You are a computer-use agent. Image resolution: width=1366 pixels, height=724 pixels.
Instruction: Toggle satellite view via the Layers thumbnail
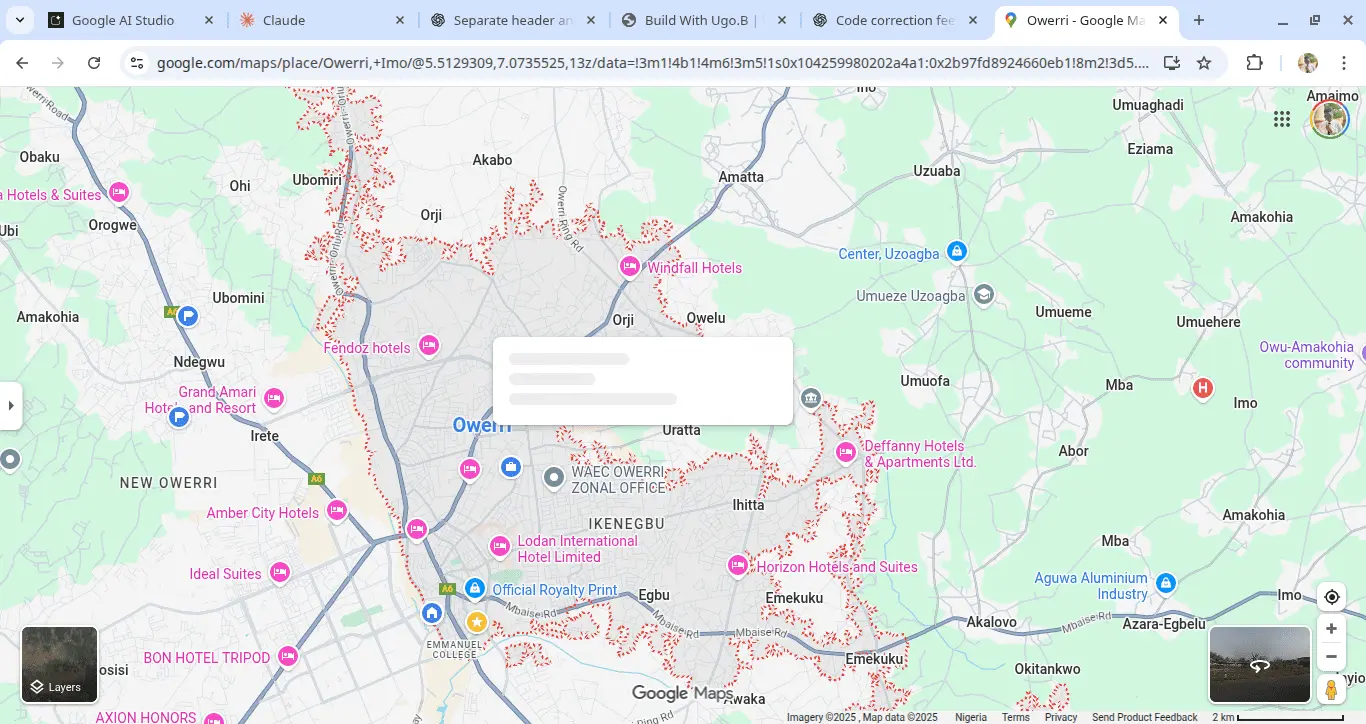click(59, 664)
